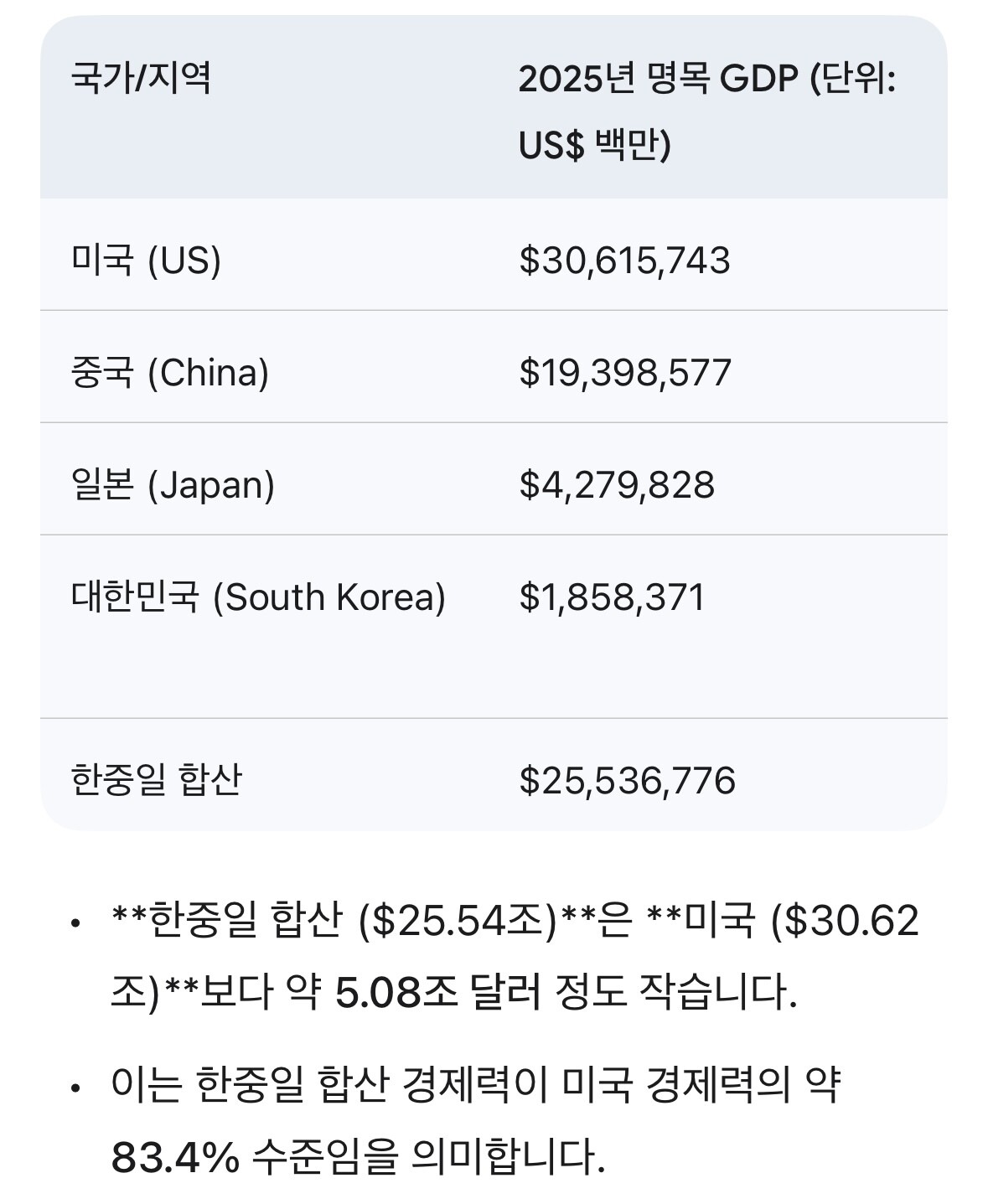Click the 국가/지역 column header

point(141,80)
